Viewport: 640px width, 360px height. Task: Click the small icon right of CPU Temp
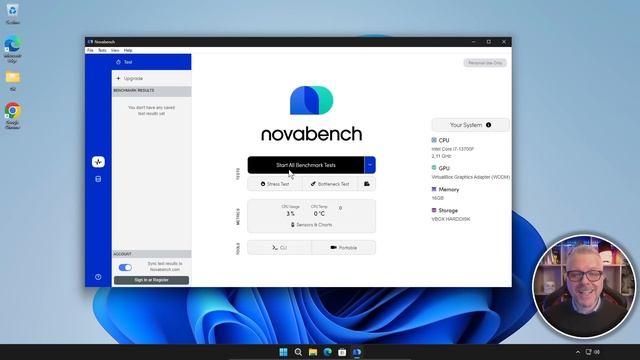340,208
